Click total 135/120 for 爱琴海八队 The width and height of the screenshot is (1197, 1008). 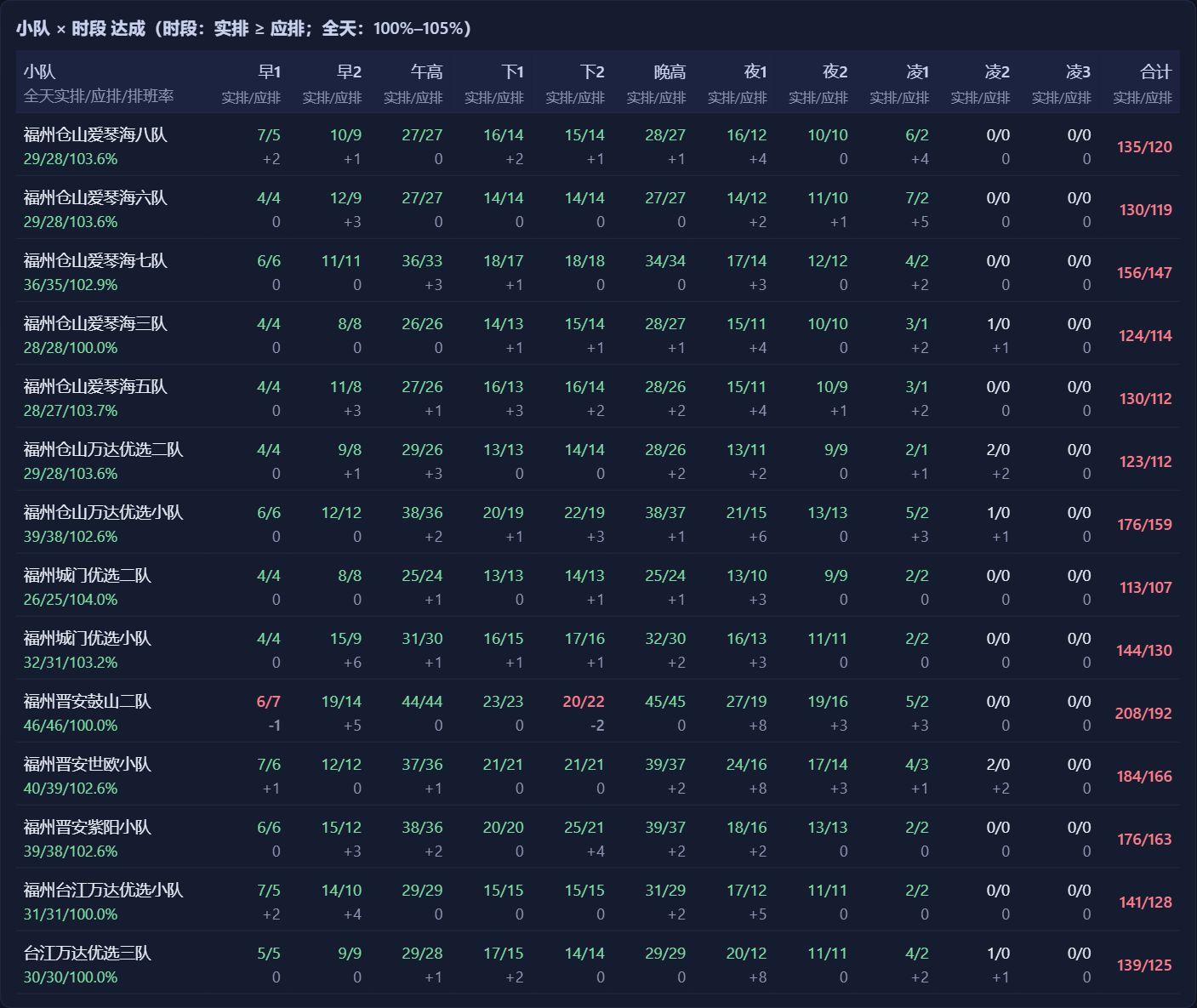(x=1144, y=147)
